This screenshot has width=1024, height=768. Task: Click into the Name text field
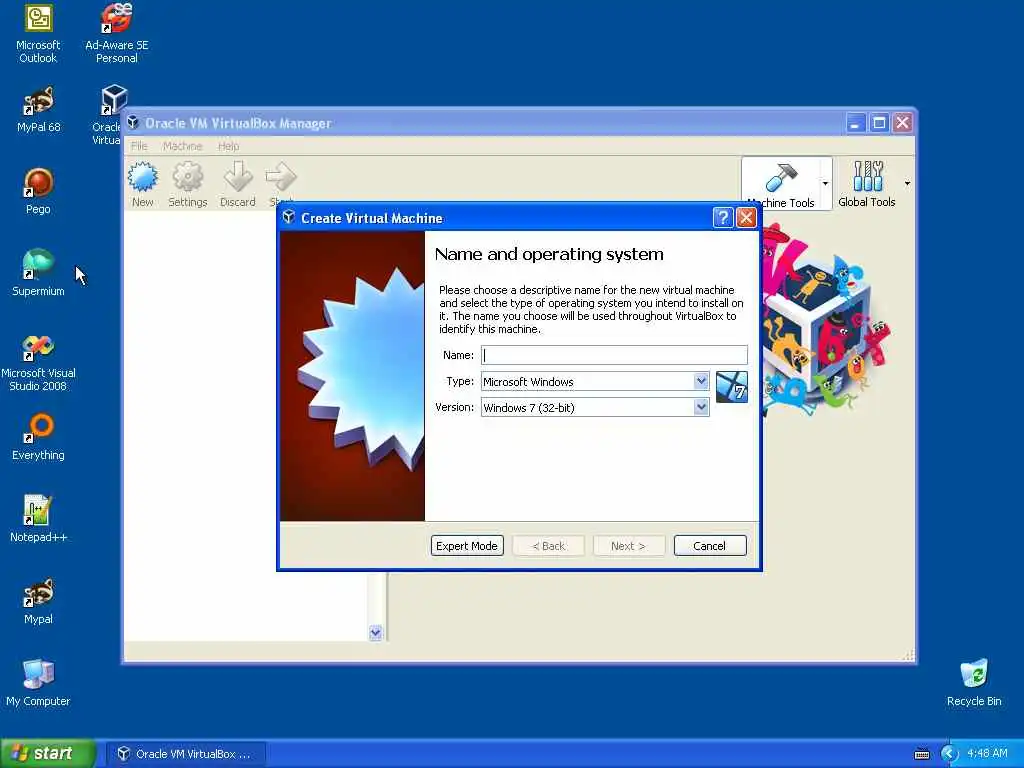coord(615,355)
